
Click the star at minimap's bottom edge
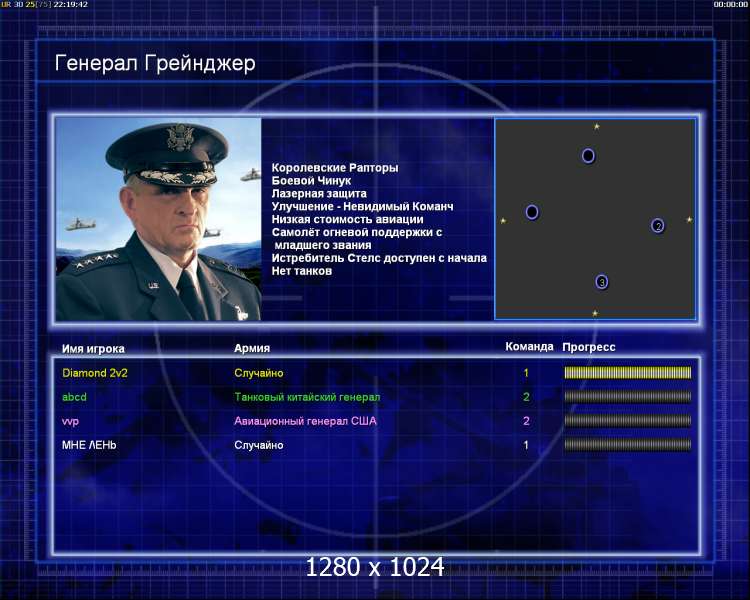(595, 313)
